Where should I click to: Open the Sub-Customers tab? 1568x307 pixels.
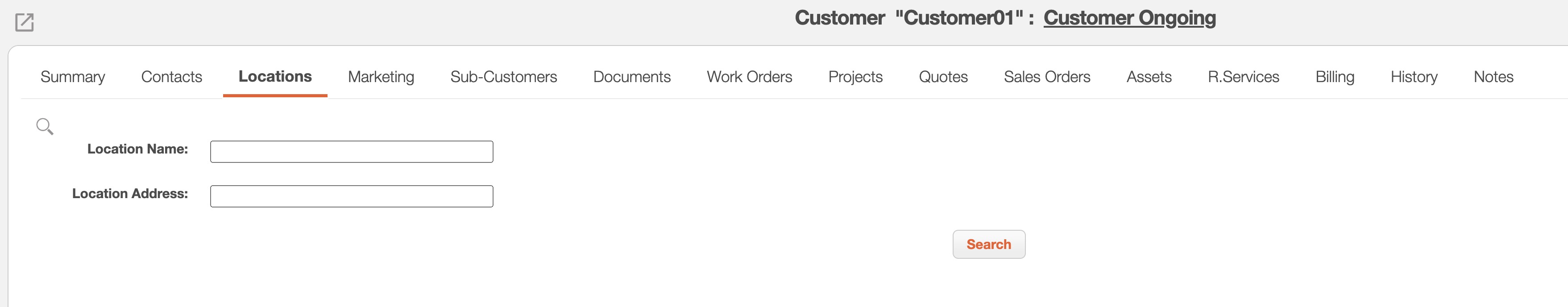pos(503,77)
